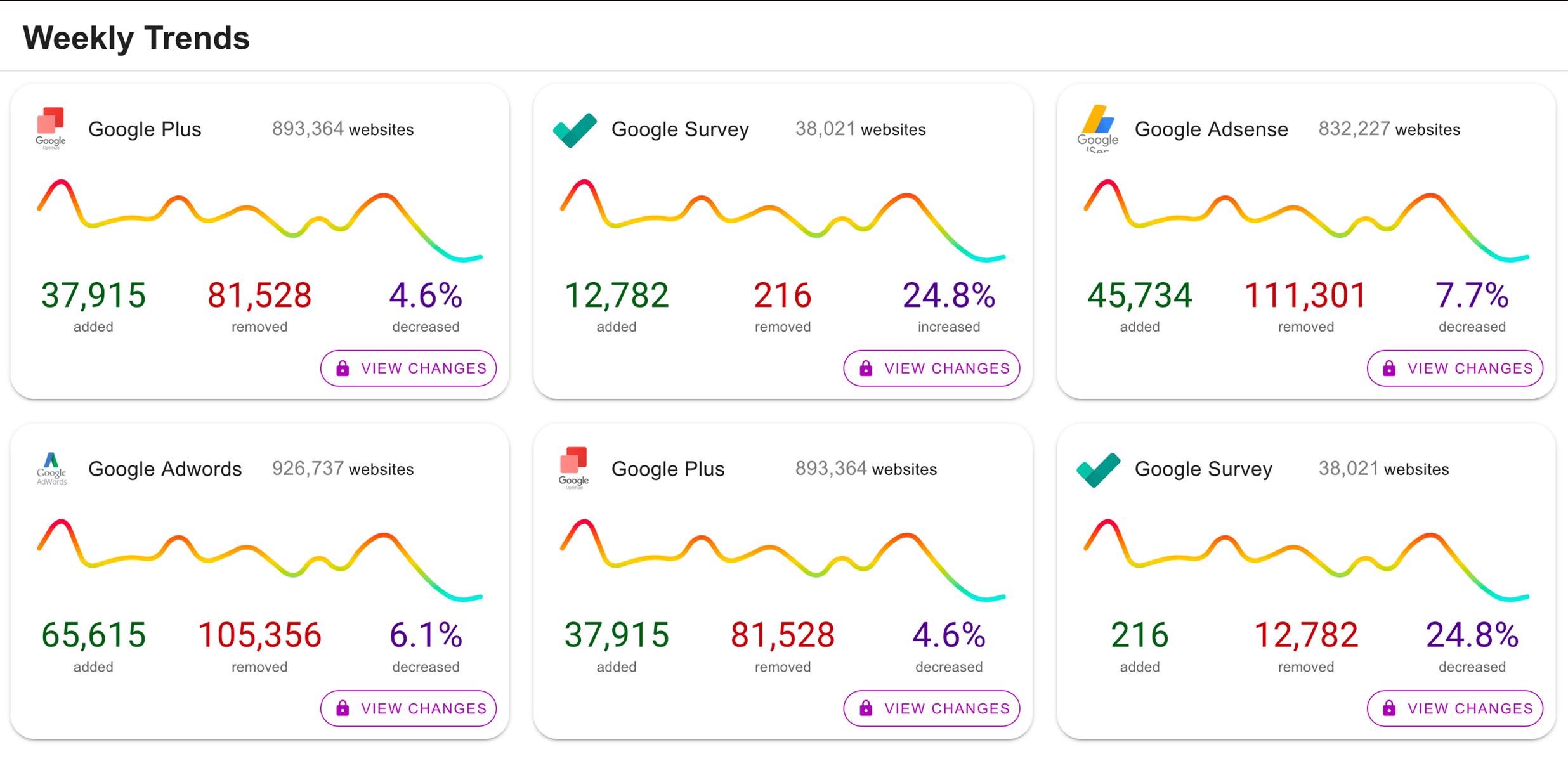The height and width of the screenshot is (761, 1568).
Task: Select the Google Adsense title text
Action: pos(1211,129)
